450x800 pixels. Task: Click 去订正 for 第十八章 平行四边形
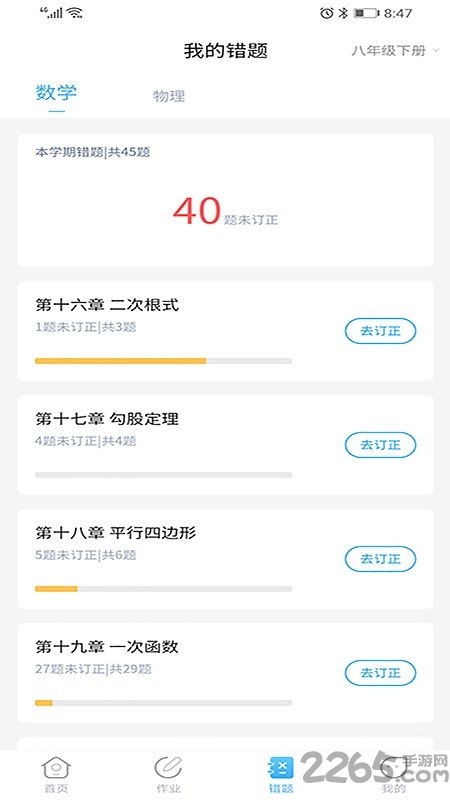[381, 559]
